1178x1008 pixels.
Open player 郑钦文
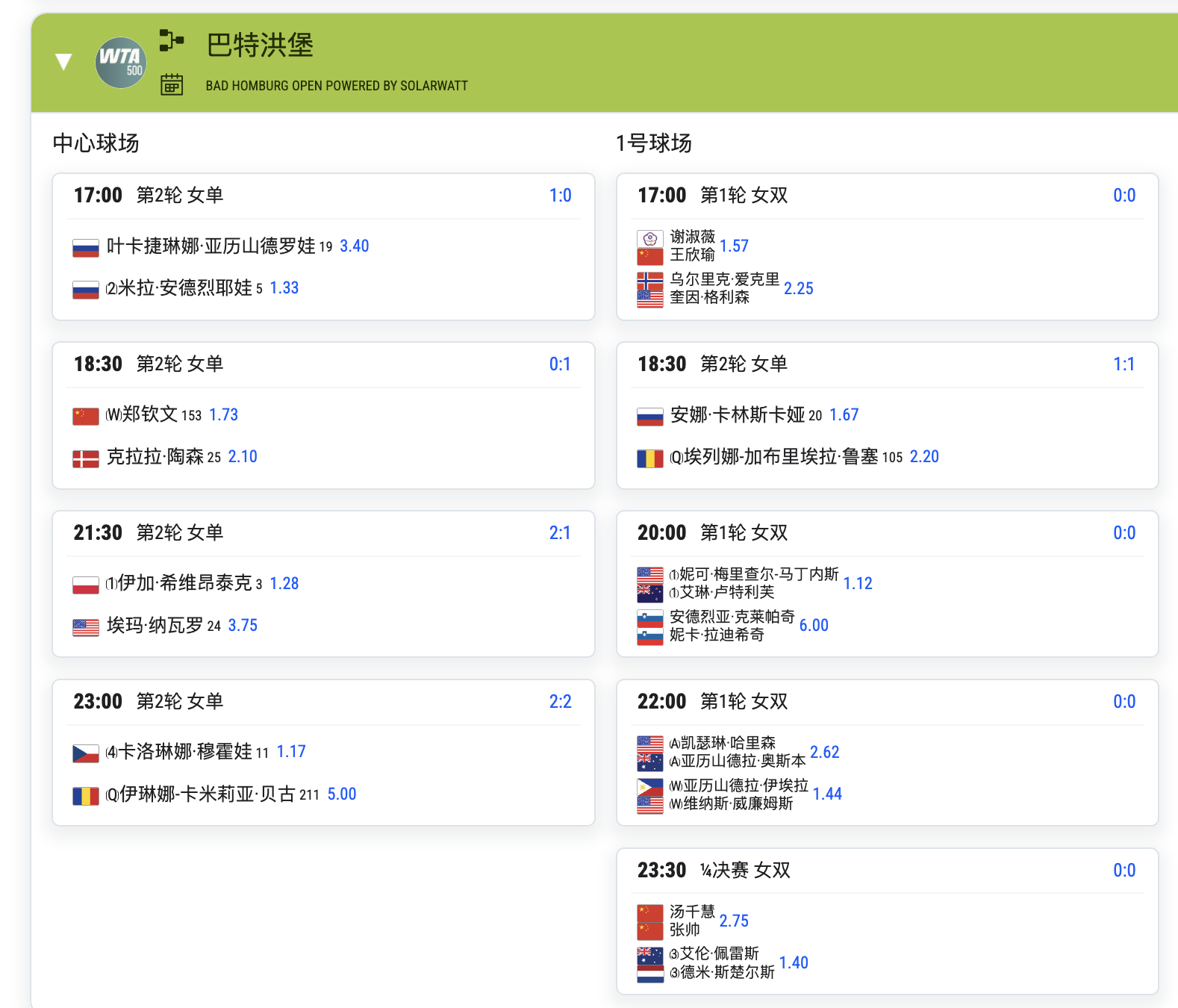pos(150,414)
